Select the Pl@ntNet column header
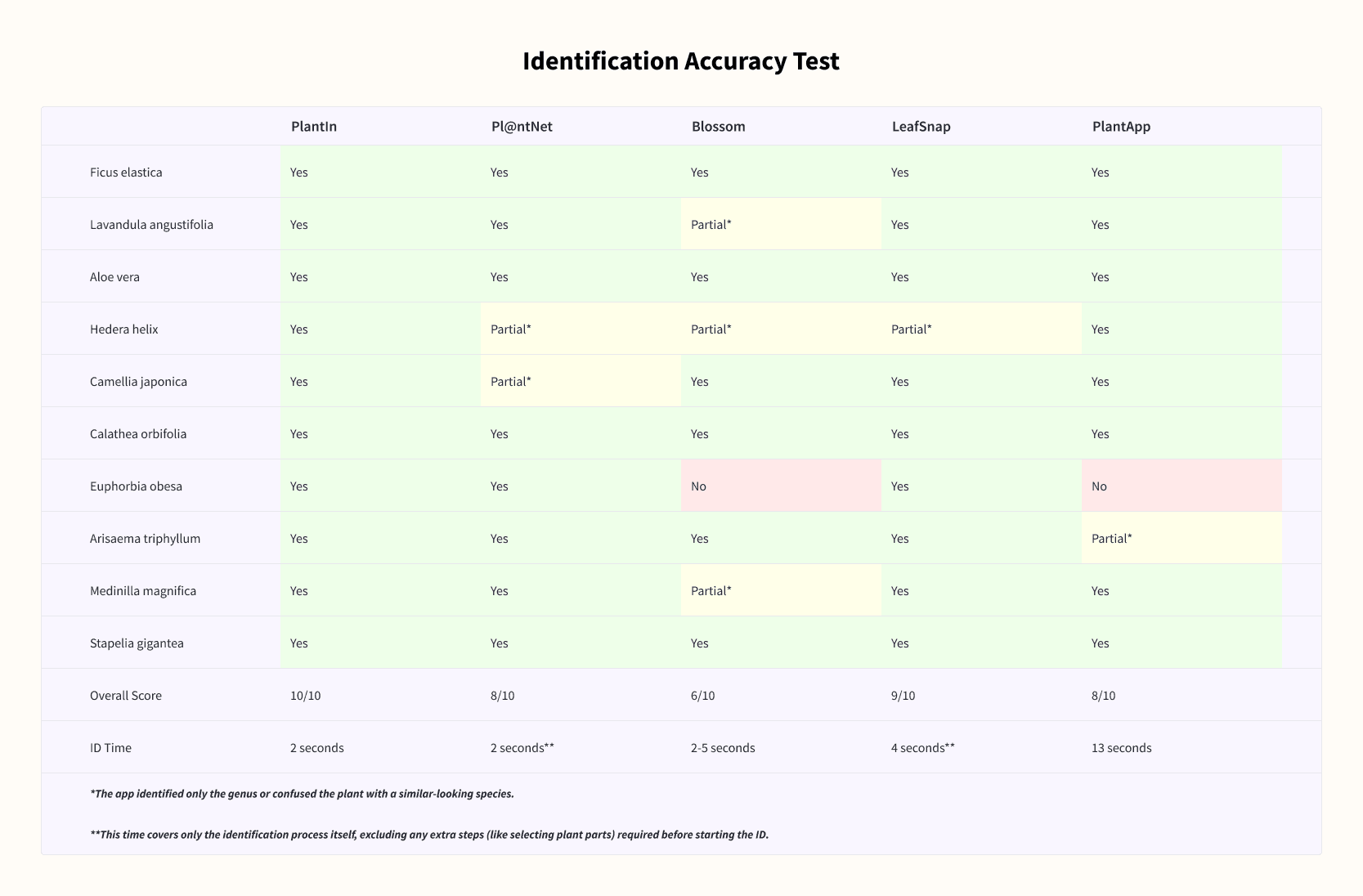The width and height of the screenshot is (1363, 896). pyautogui.click(x=522, y=127)
